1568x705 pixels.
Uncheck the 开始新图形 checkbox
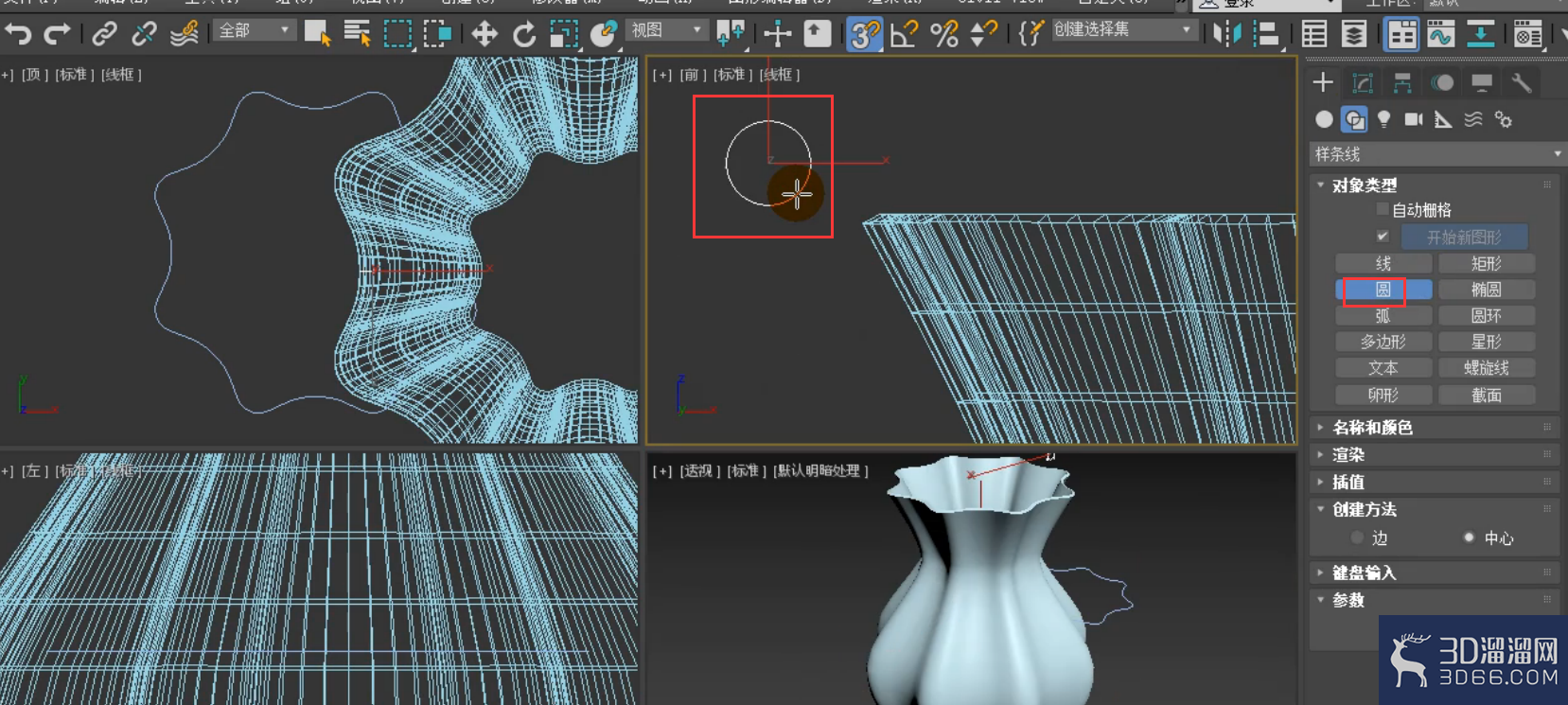point(1383,237)
